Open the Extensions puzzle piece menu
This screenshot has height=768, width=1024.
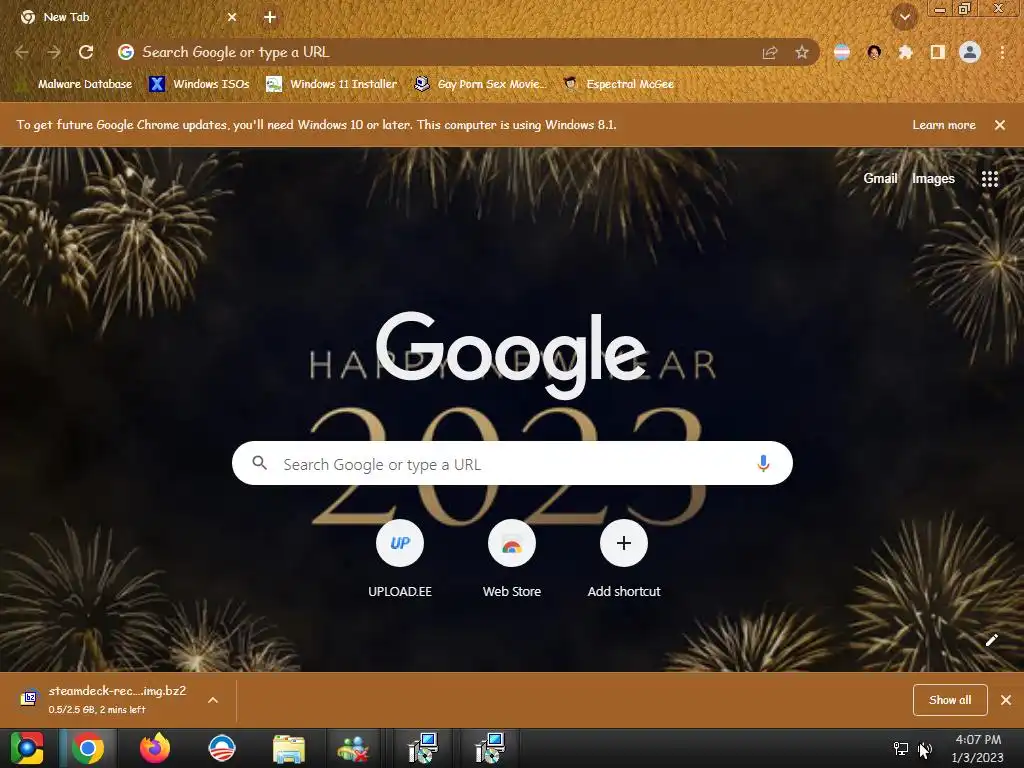pyautogui.click(x=905, y=52)
